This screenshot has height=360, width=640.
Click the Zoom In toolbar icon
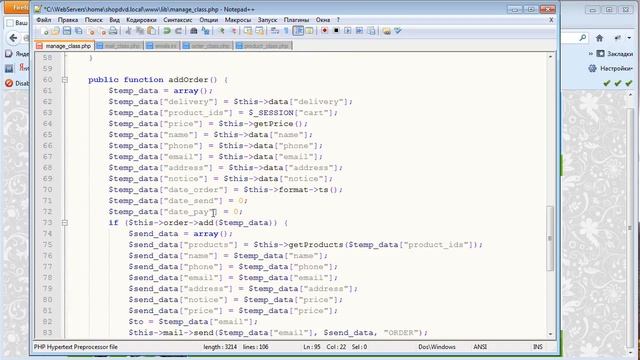222,31
